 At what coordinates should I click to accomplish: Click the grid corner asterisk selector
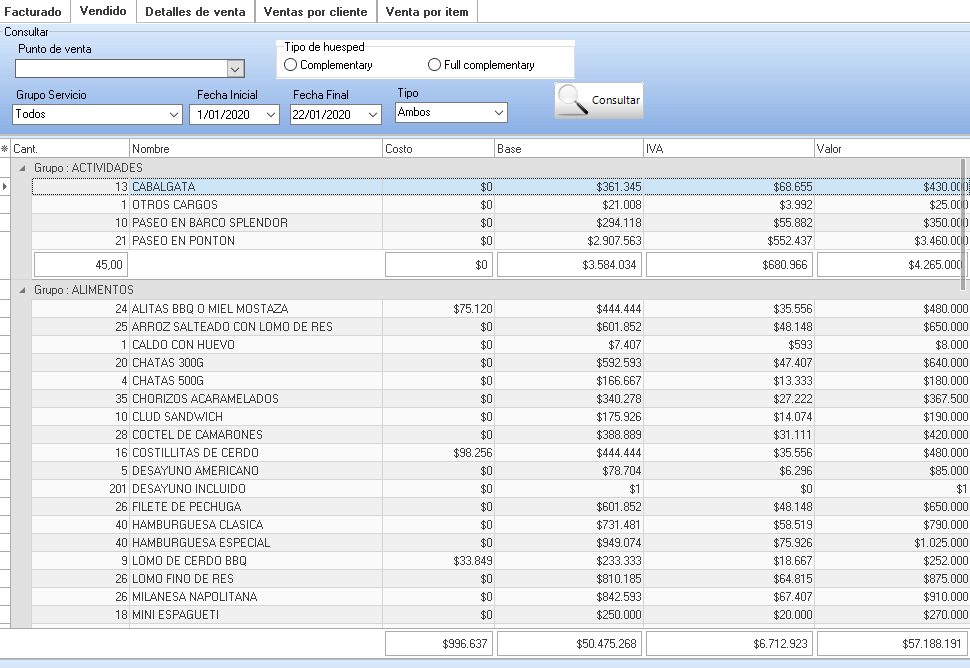point(5,149)
